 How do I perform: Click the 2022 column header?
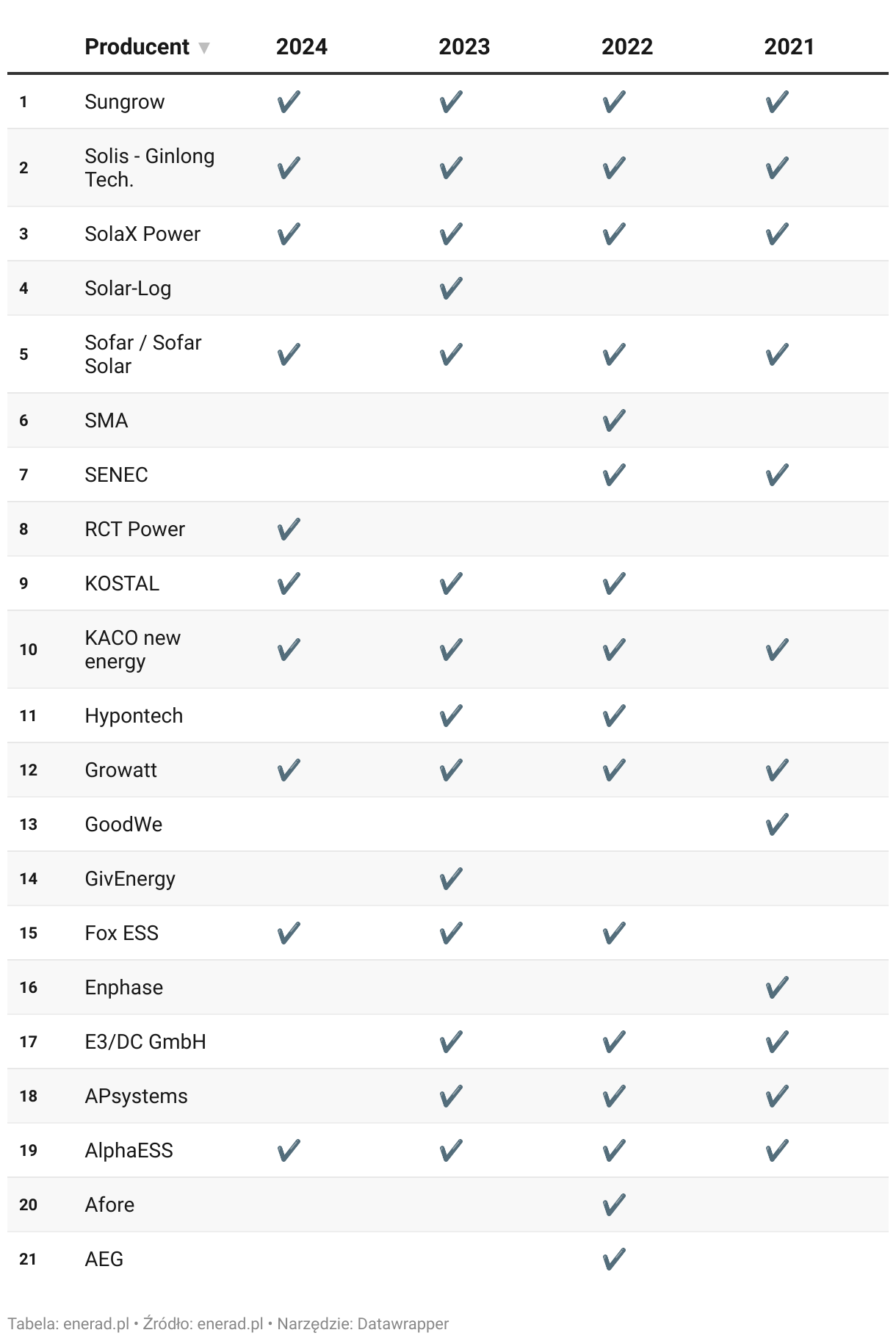click(626, 47)
